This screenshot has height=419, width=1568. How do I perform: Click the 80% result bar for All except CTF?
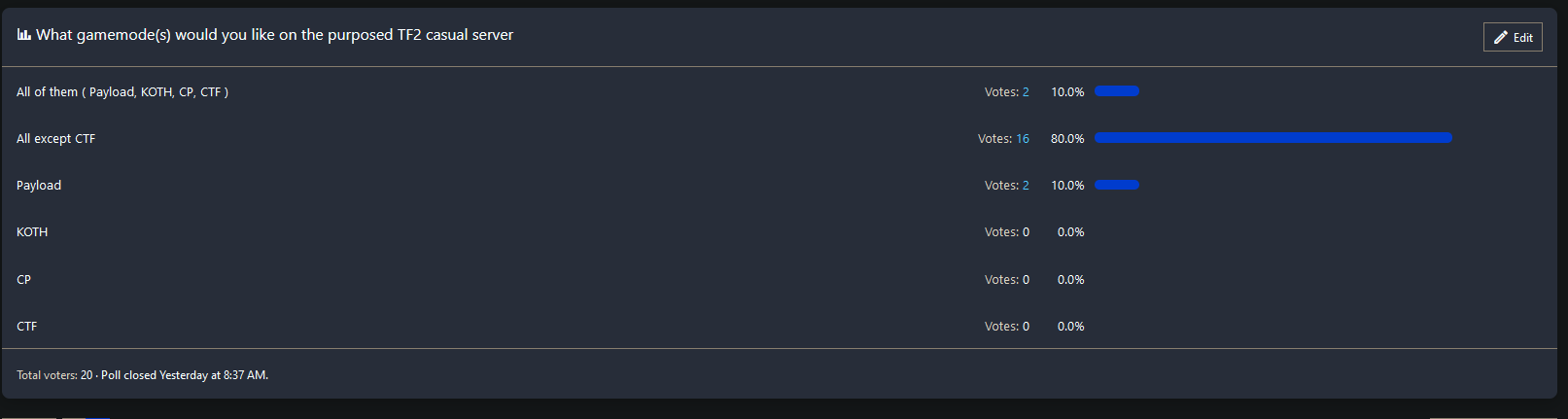click(x=1272, y=138)
